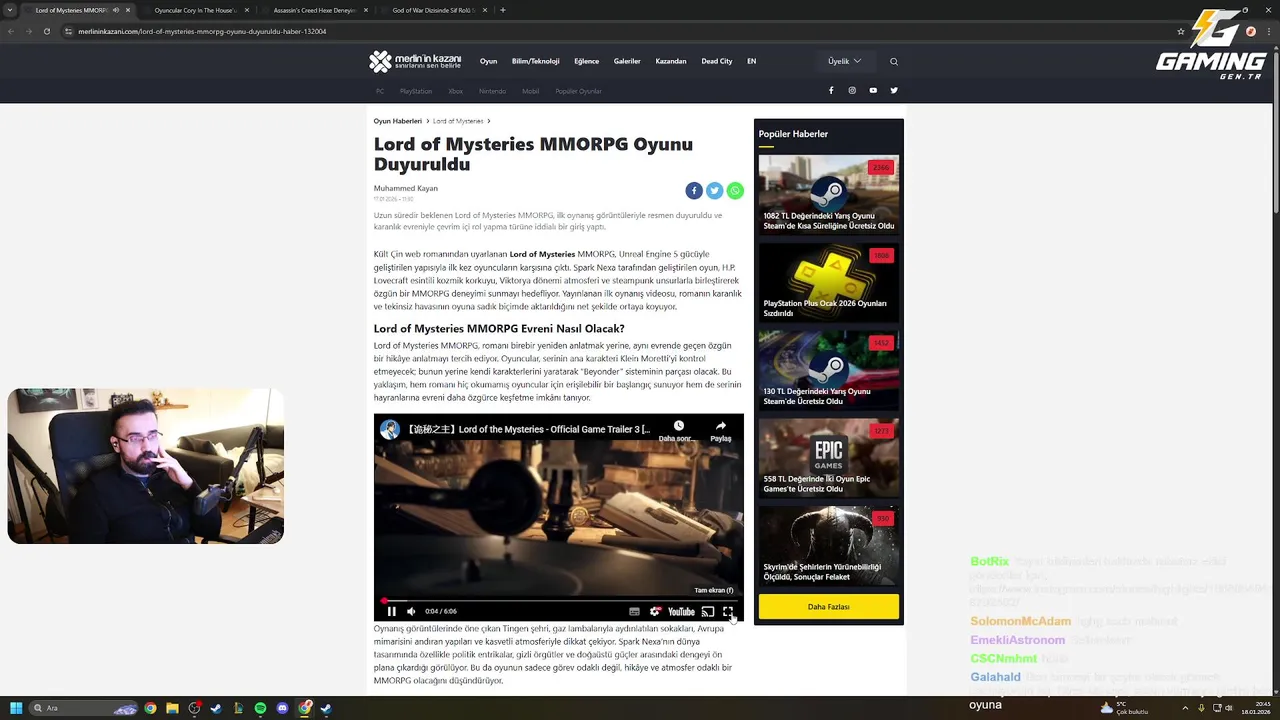Open 558 TL Epic Games news card
Viewport: 1280px width, 720px height.
[x=829, y=458]
